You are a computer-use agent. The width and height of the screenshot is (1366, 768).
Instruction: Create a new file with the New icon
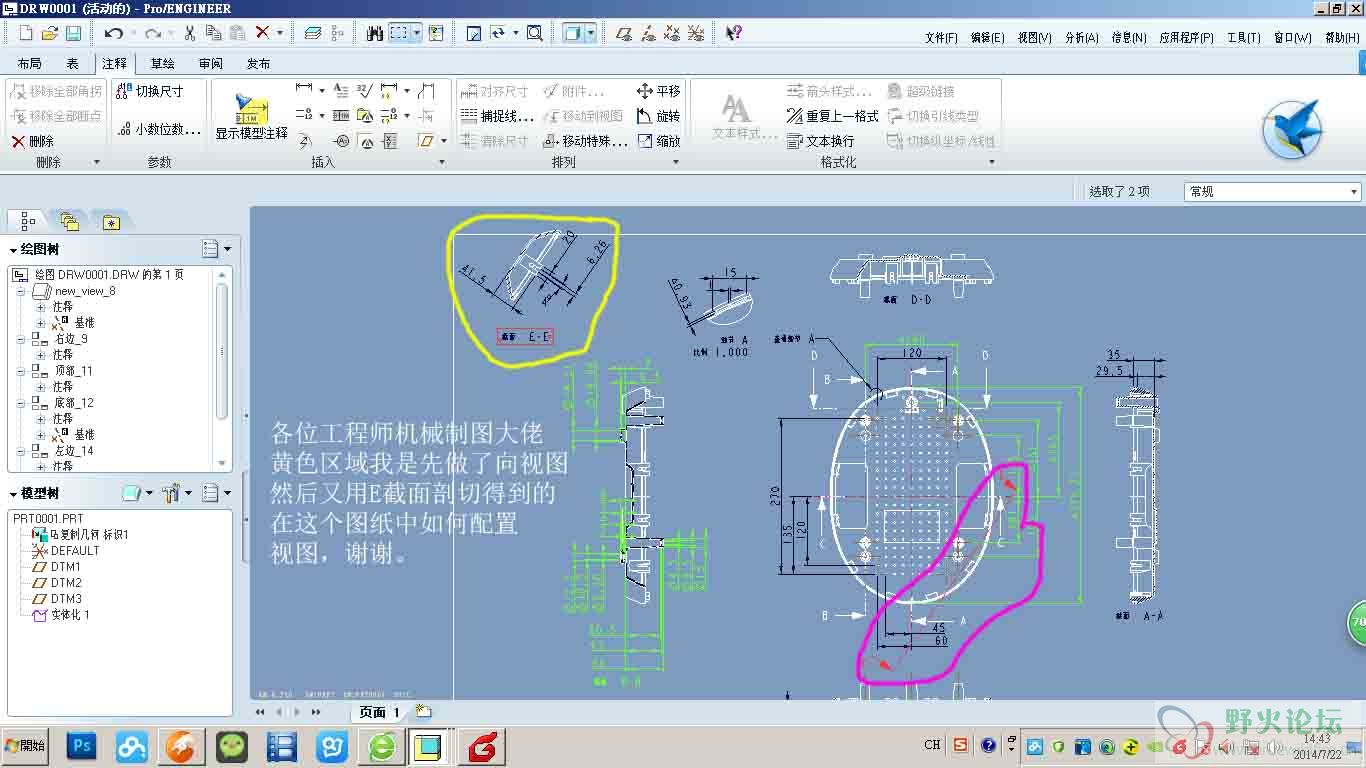pos(27,33)
